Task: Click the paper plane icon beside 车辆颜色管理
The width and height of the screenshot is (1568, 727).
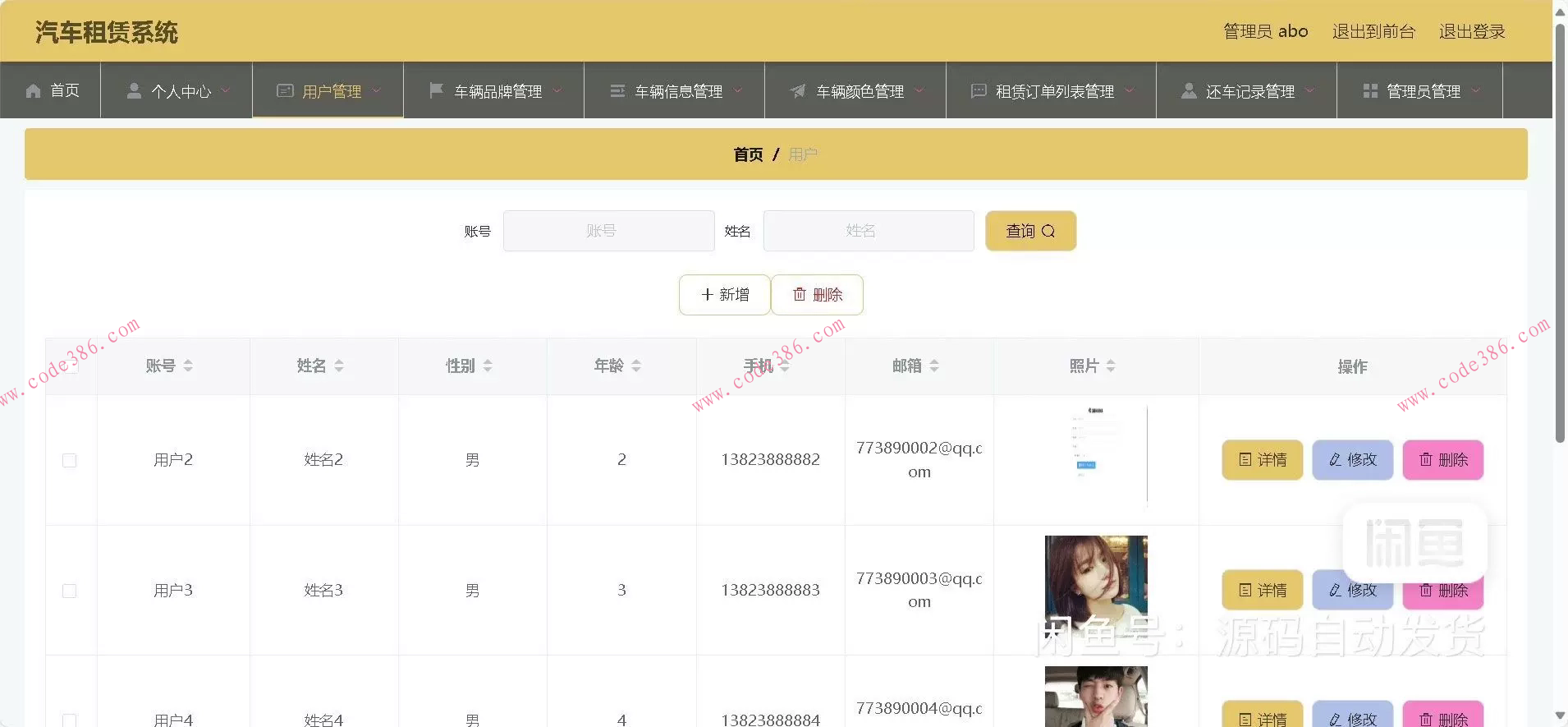Action: tap(798, 91)
